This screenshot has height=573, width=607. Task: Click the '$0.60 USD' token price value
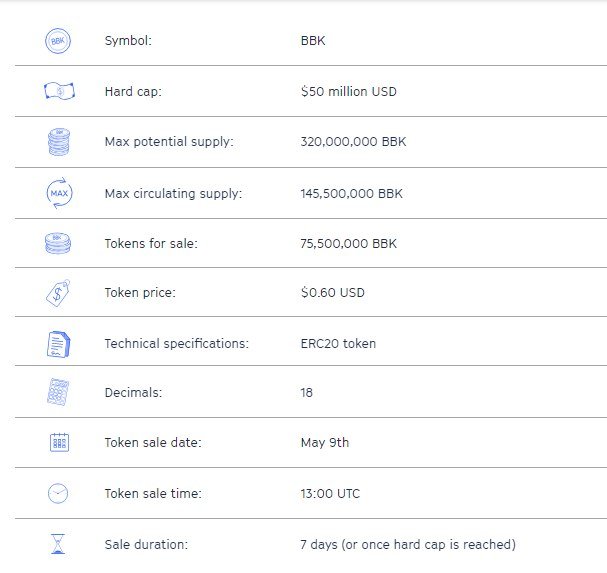pyautogui.click(x=333, y=292)
